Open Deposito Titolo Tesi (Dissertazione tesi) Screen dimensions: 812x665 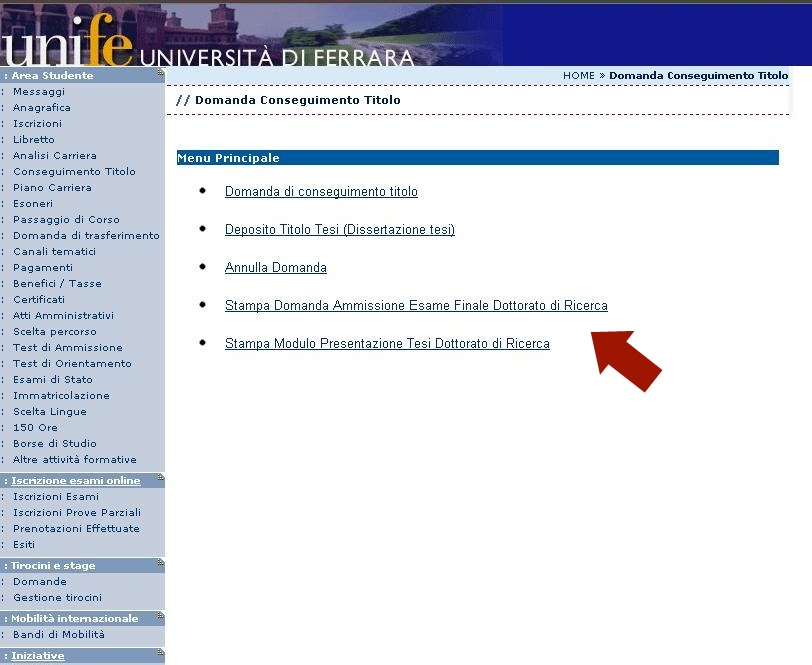[x=339, y=230]
